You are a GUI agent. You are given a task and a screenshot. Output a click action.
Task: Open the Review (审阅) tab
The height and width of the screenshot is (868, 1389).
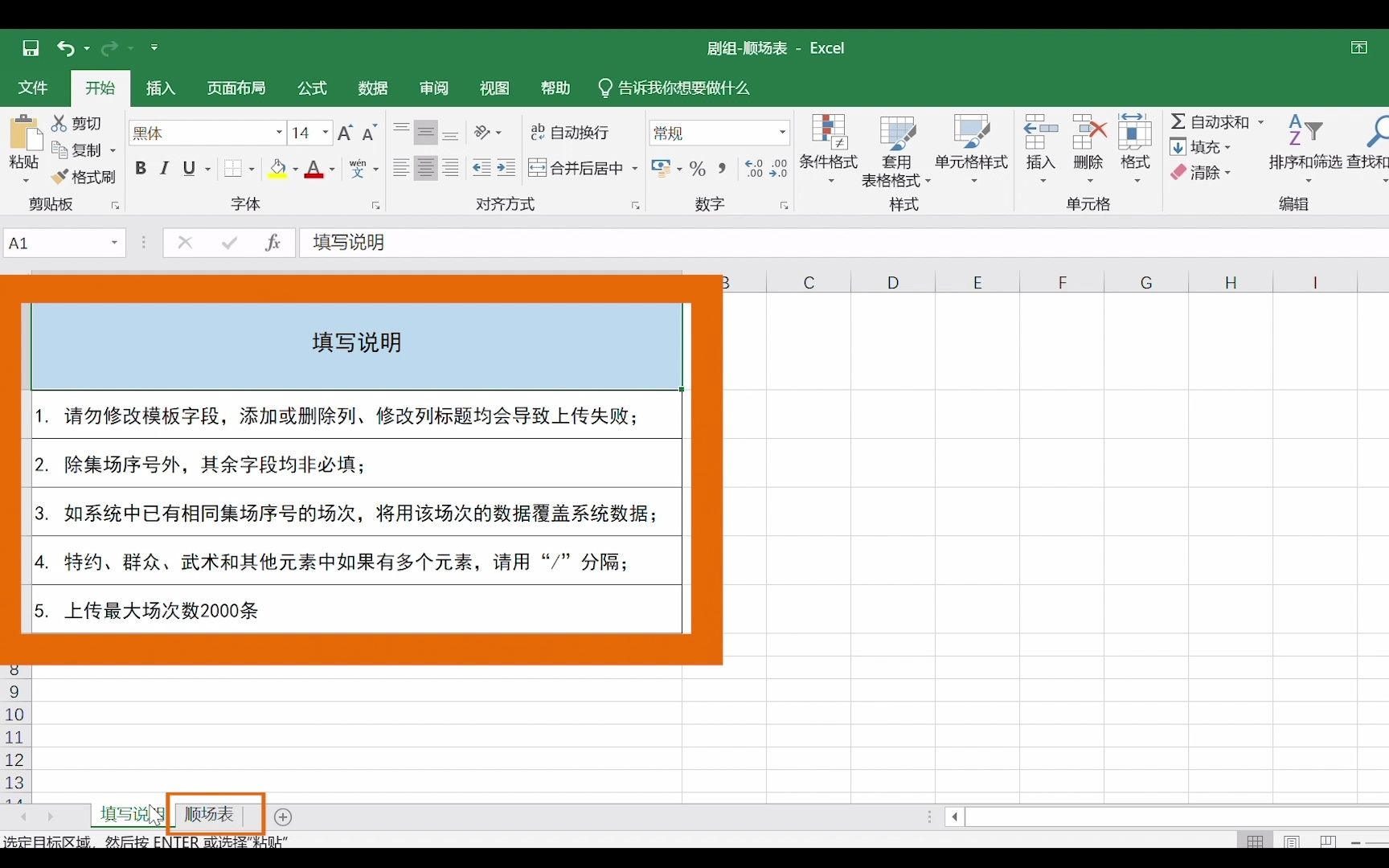[434, 88]
